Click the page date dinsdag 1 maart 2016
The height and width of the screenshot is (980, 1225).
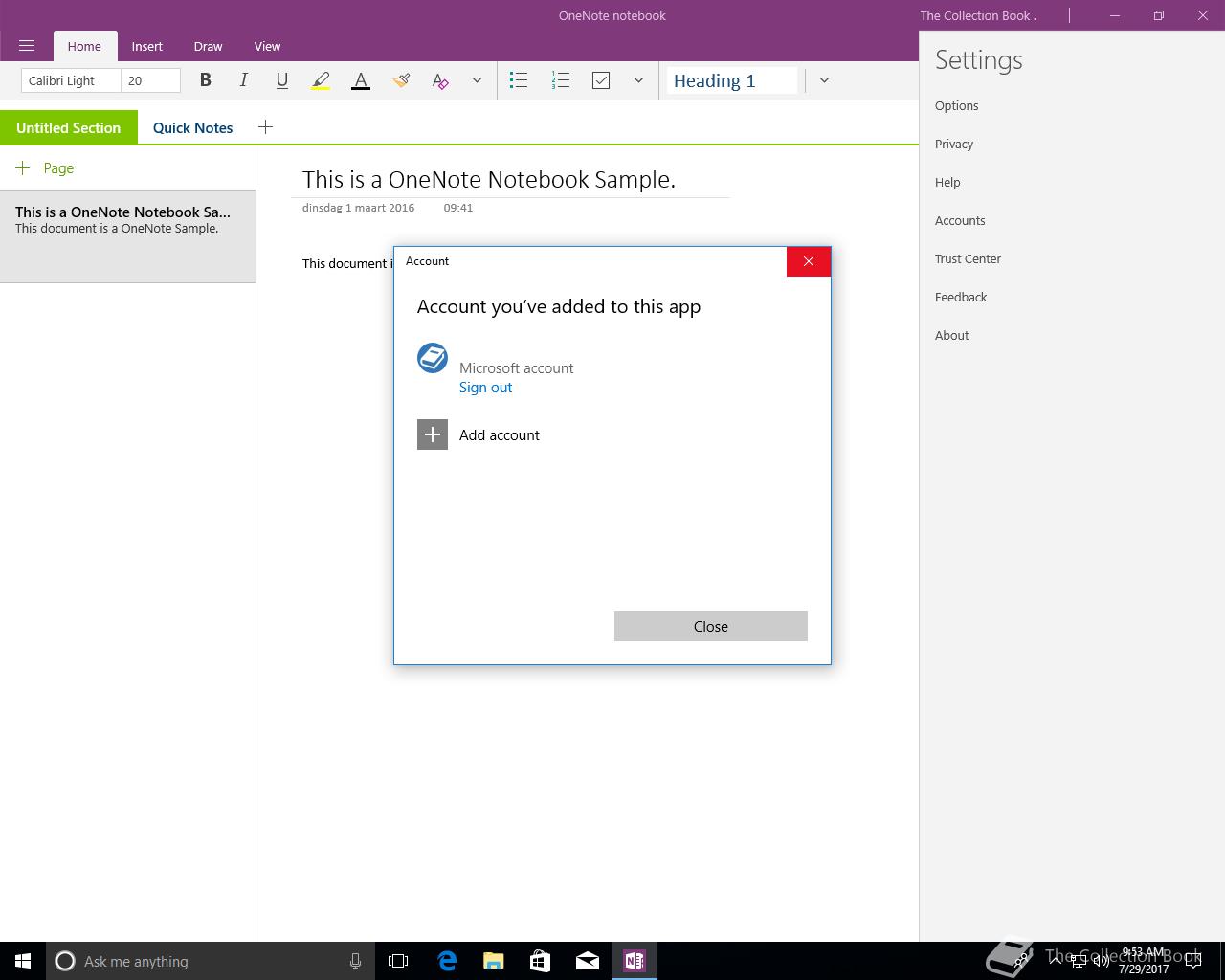pos(358,207)
